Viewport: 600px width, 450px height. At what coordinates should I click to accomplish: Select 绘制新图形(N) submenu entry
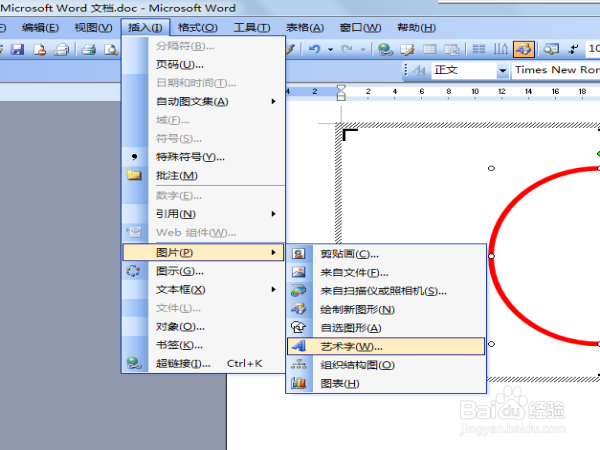point(386,309)
